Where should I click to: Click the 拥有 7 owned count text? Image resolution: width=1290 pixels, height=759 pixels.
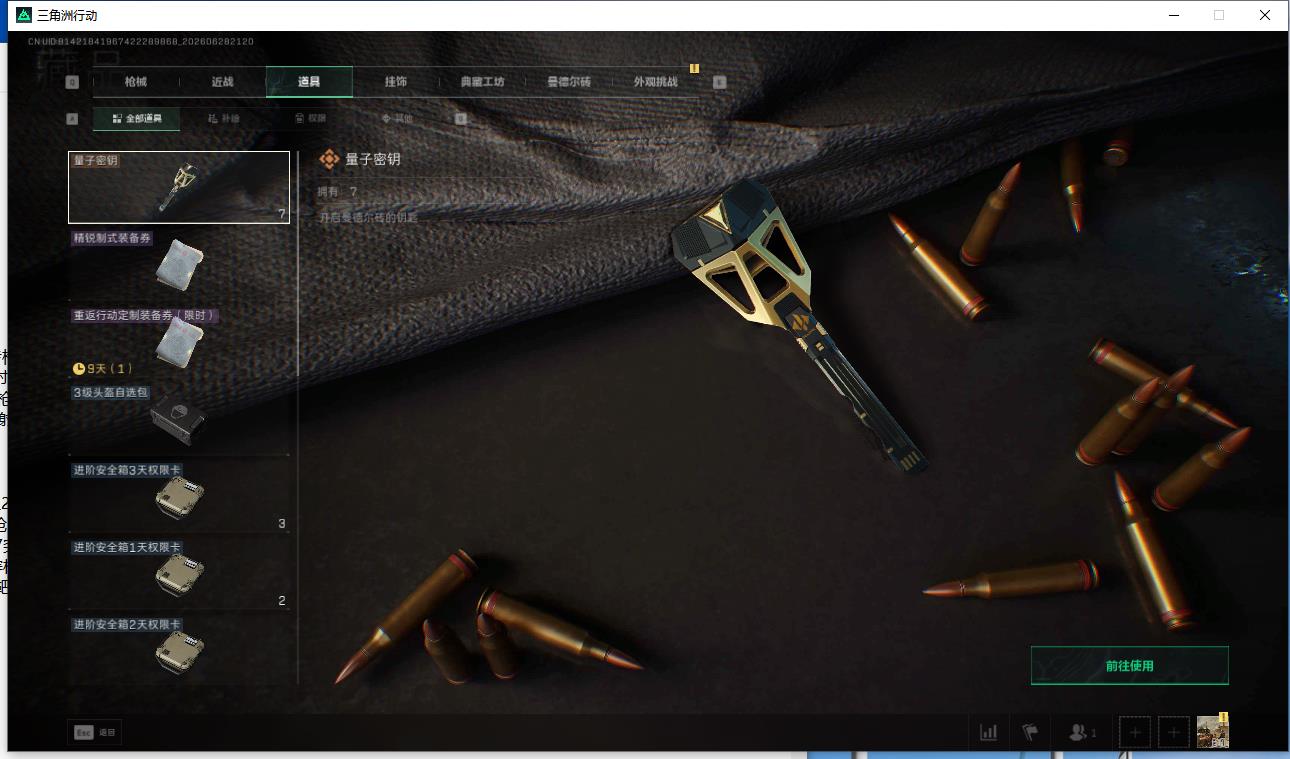[x=337, y=191]
